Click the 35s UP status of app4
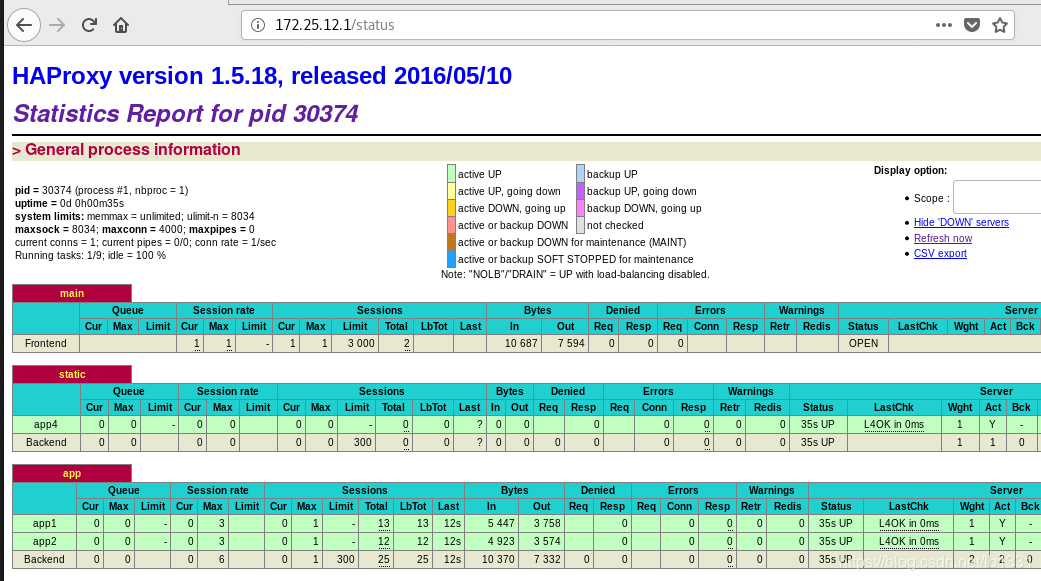1041x581 pixels. [x=817, y=424]
